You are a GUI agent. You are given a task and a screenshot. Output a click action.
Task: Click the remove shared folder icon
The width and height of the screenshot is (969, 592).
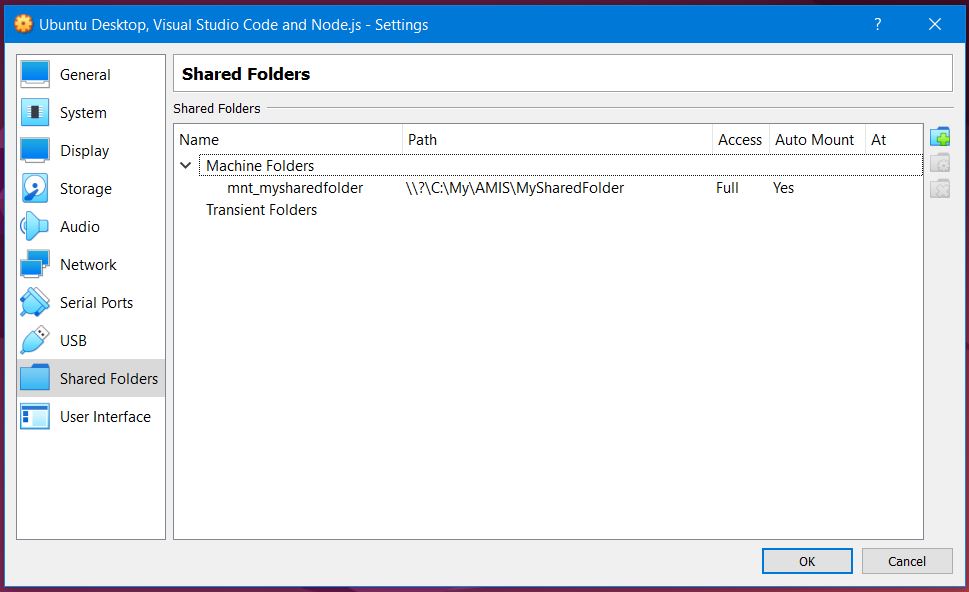[x=940, y=188]
